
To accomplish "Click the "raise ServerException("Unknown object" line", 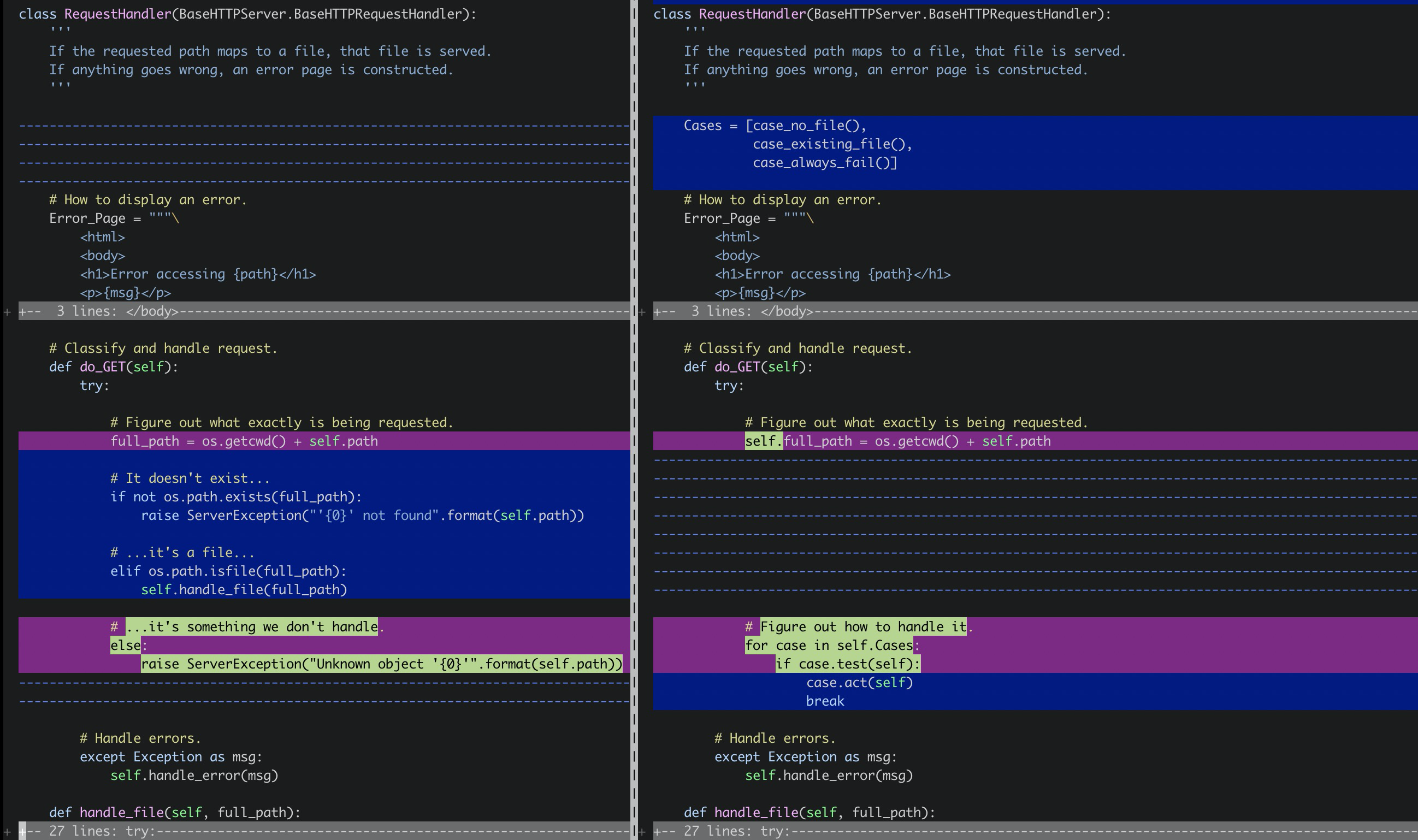I will 381,664.
